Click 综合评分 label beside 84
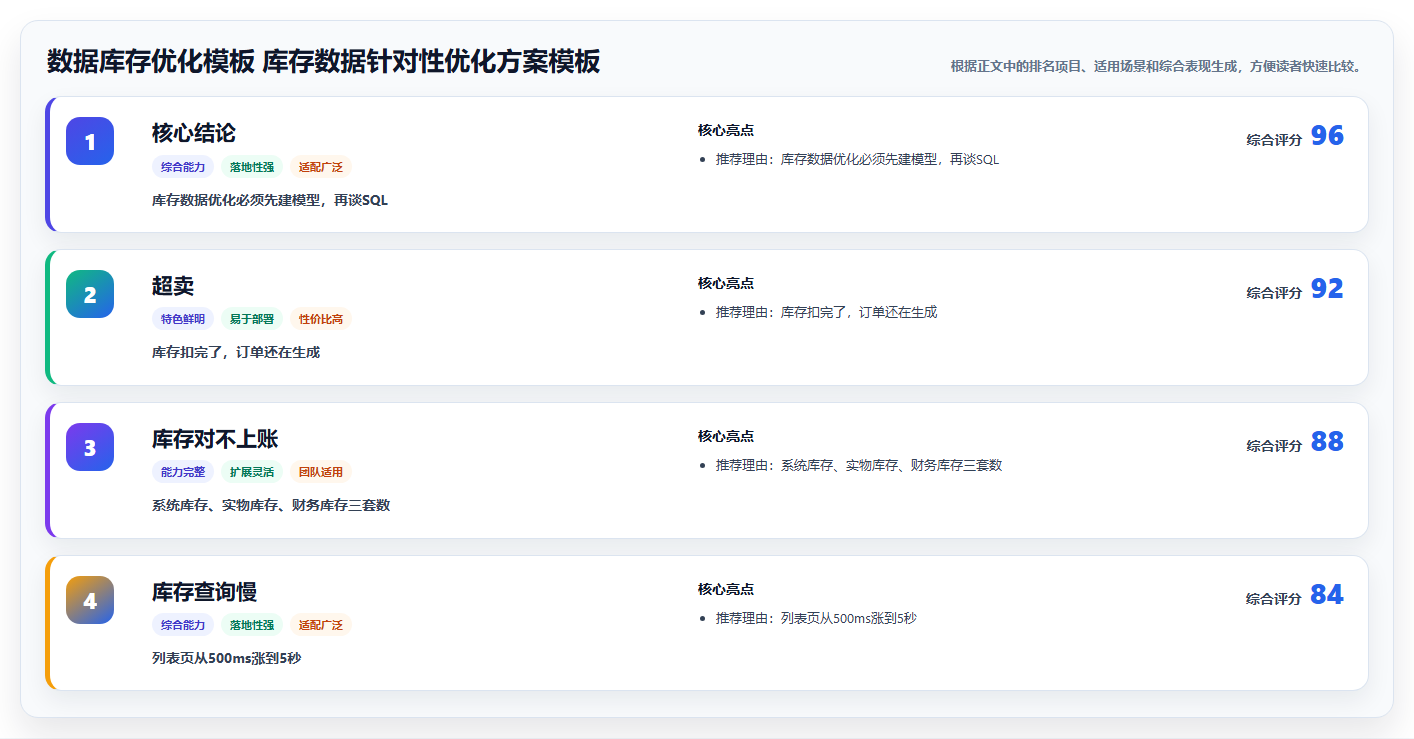 tap(1274, 599)
